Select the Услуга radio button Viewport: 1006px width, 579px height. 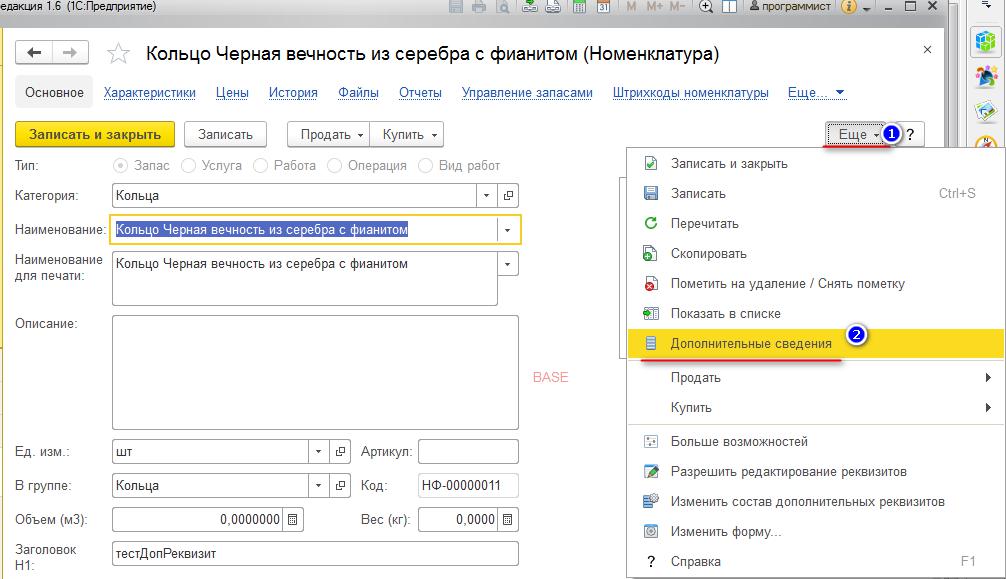pyautogui.click(x=188, y=165)
